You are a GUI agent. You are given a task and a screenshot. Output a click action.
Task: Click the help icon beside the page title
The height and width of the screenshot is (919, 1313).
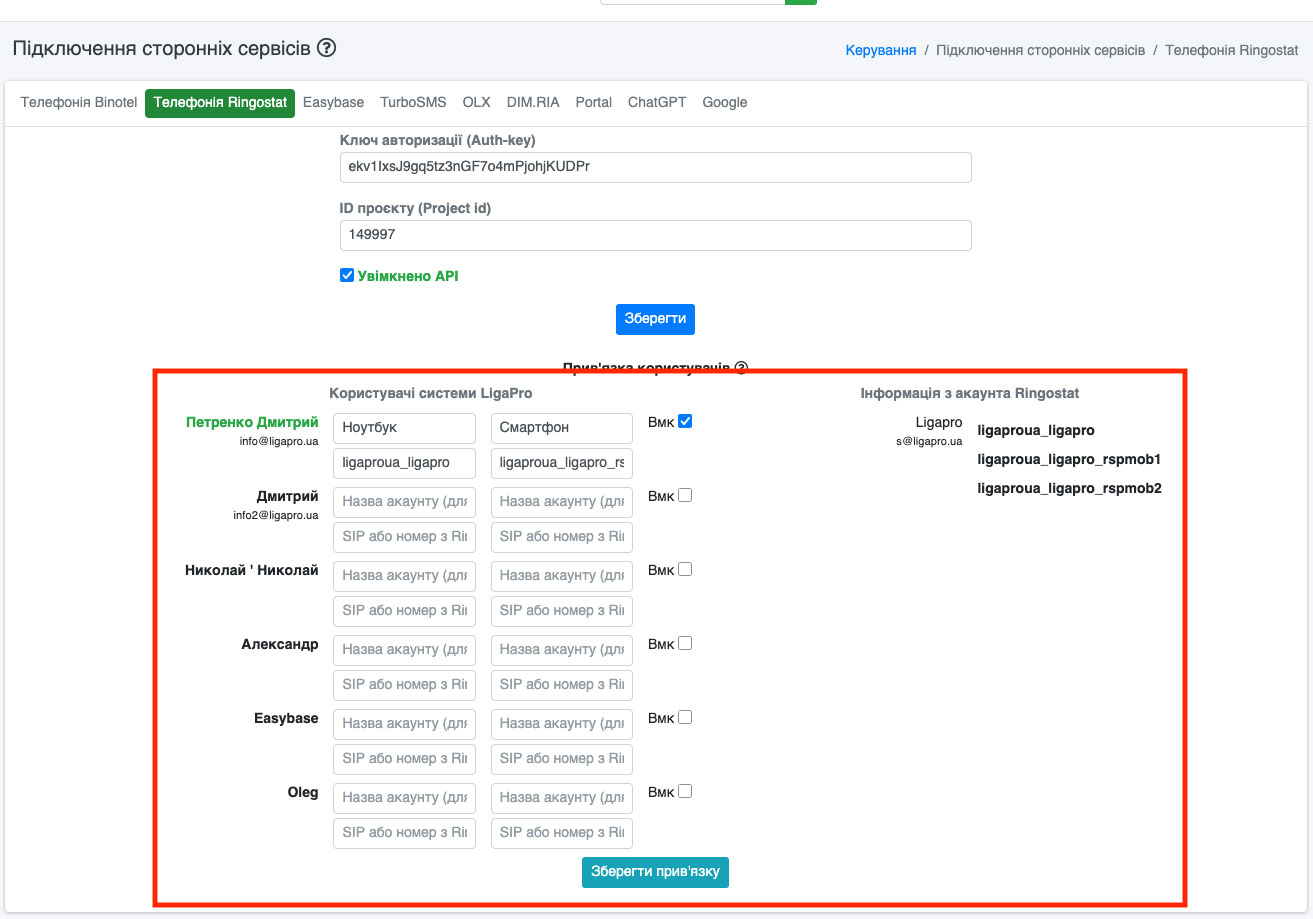[x=326, y=48]
